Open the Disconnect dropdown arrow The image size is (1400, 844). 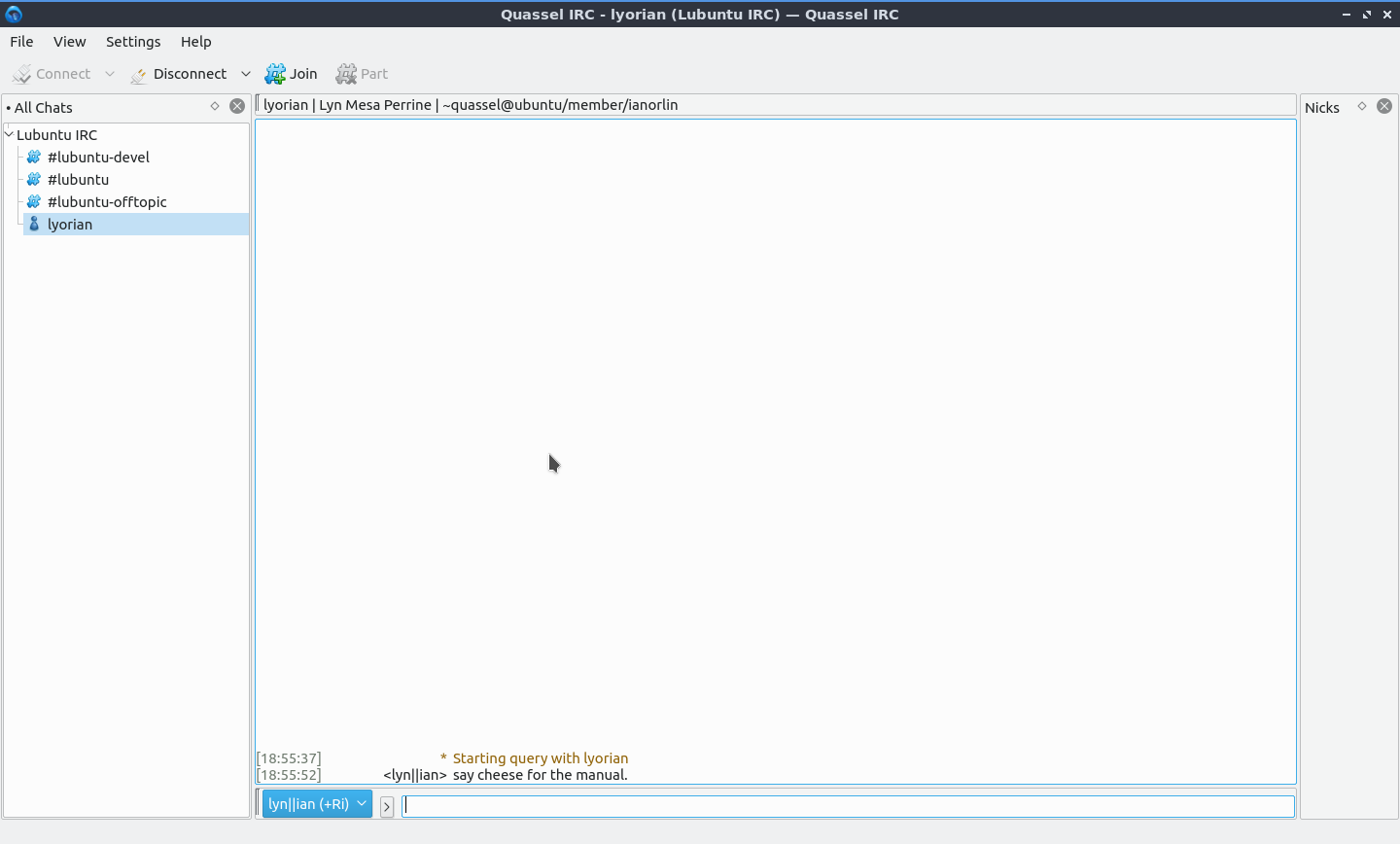click(x=246, y=74)
